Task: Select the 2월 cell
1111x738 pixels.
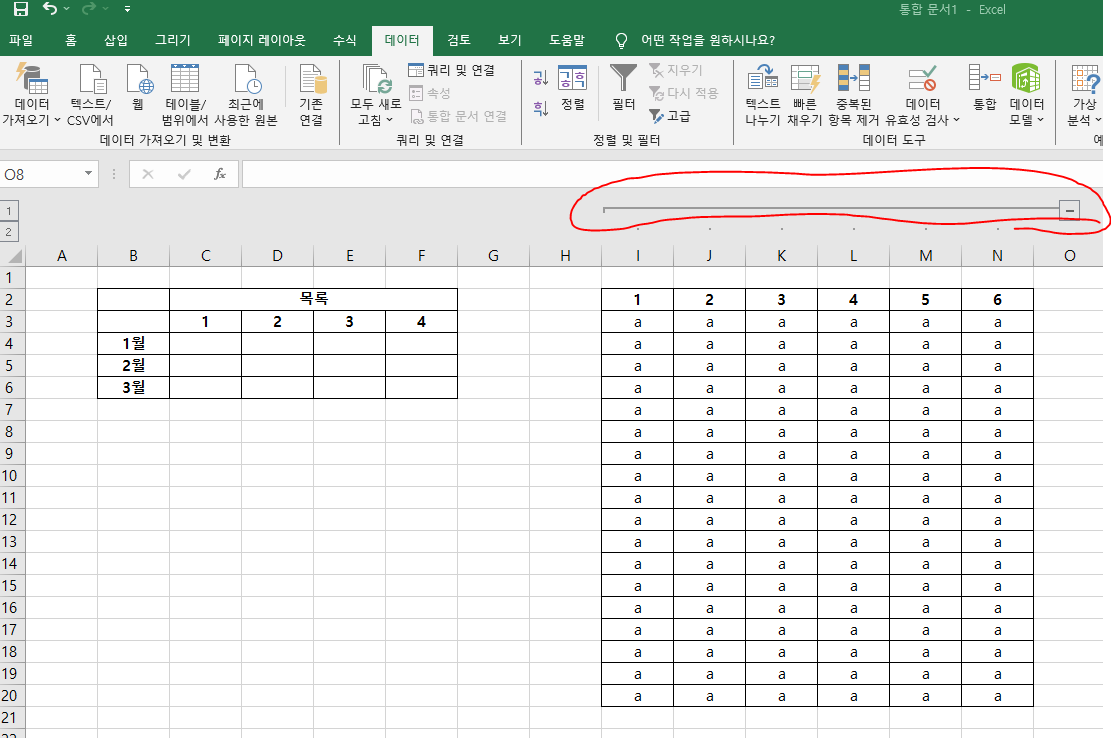Action: pyautogui.click(x=133, y=365)
